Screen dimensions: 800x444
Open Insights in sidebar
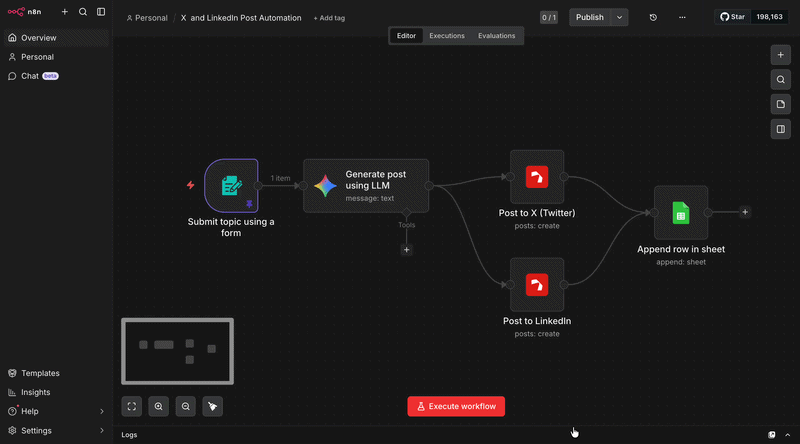click(x=56, y=392)
